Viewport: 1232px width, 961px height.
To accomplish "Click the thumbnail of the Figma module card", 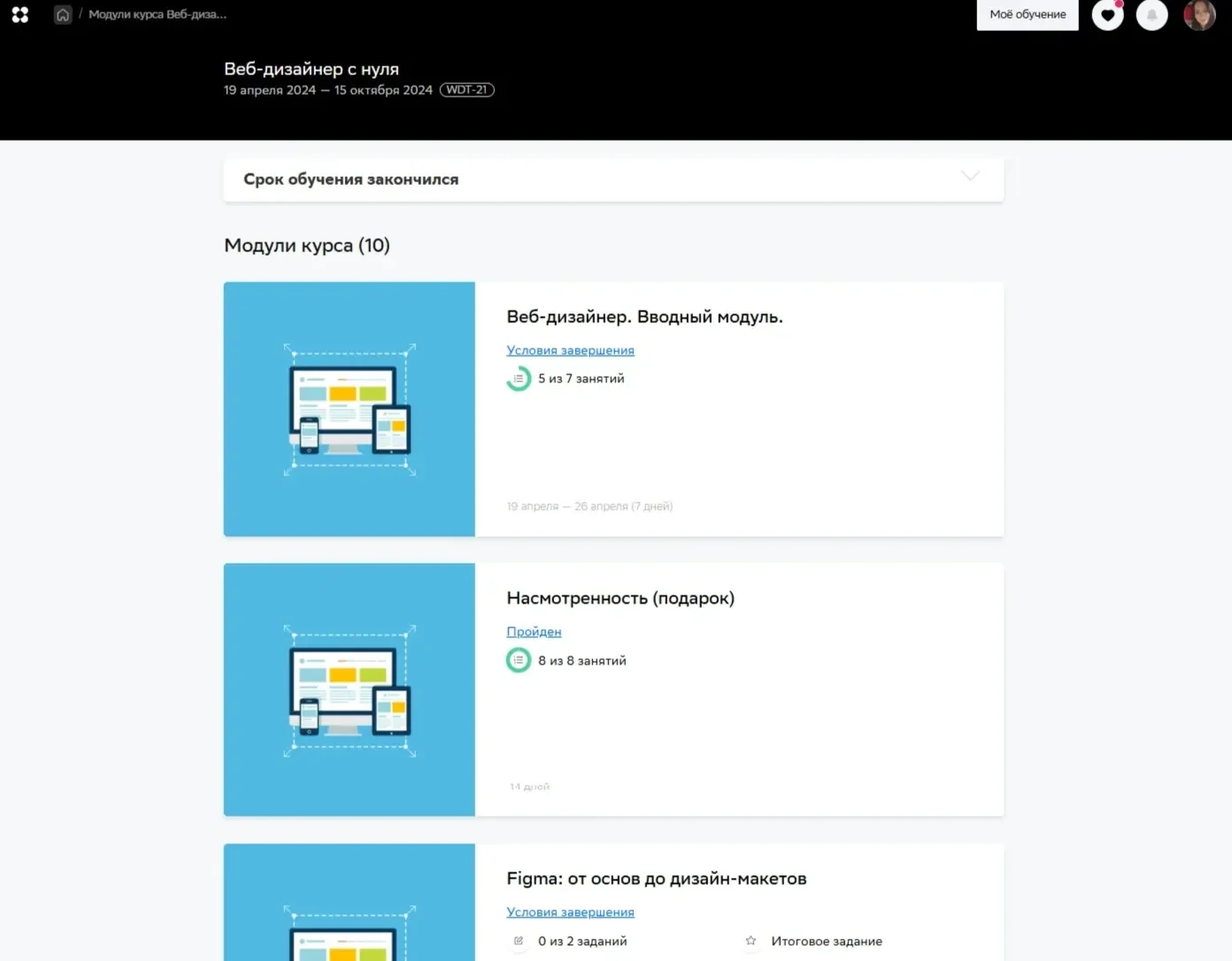I will tap(350, 903).
